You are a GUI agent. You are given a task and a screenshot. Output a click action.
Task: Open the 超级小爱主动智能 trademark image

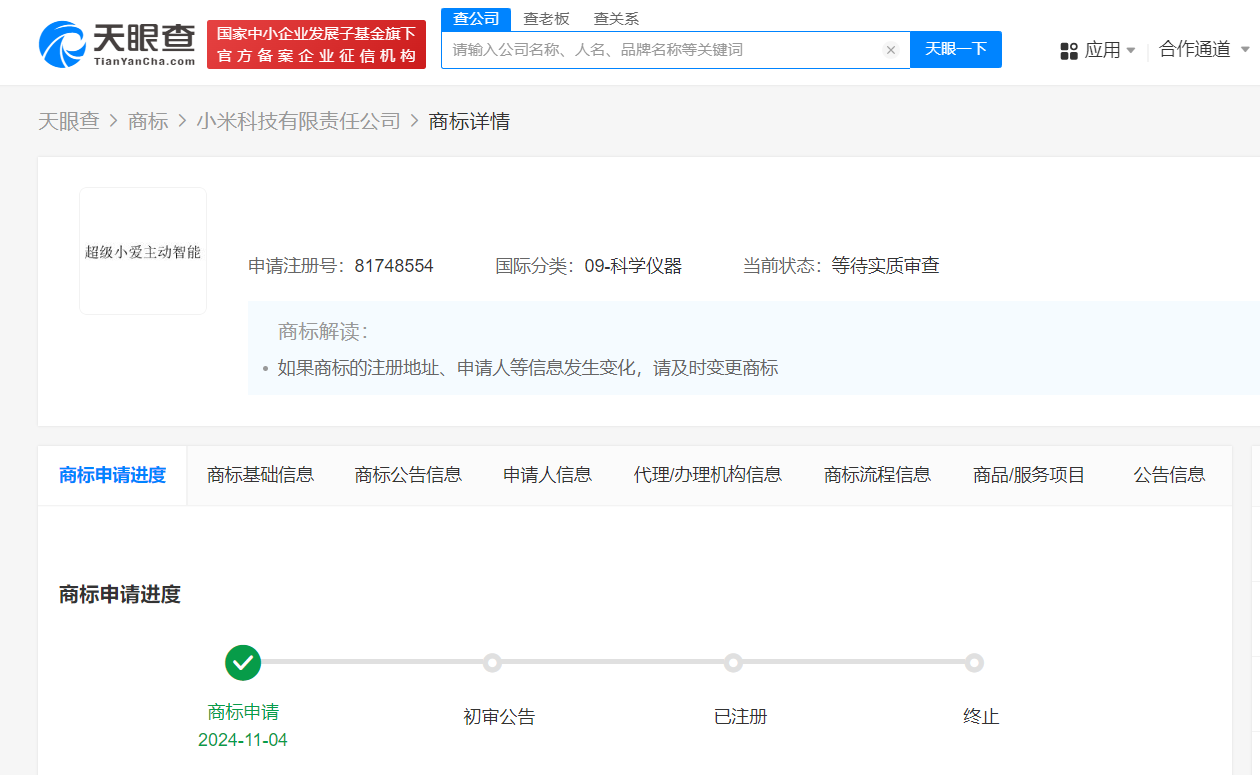pos(143,252)
